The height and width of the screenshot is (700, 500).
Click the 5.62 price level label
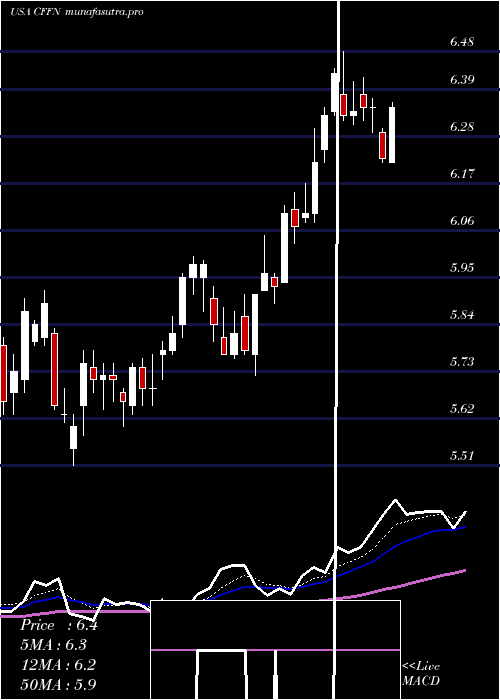click(x=462, y=408)
